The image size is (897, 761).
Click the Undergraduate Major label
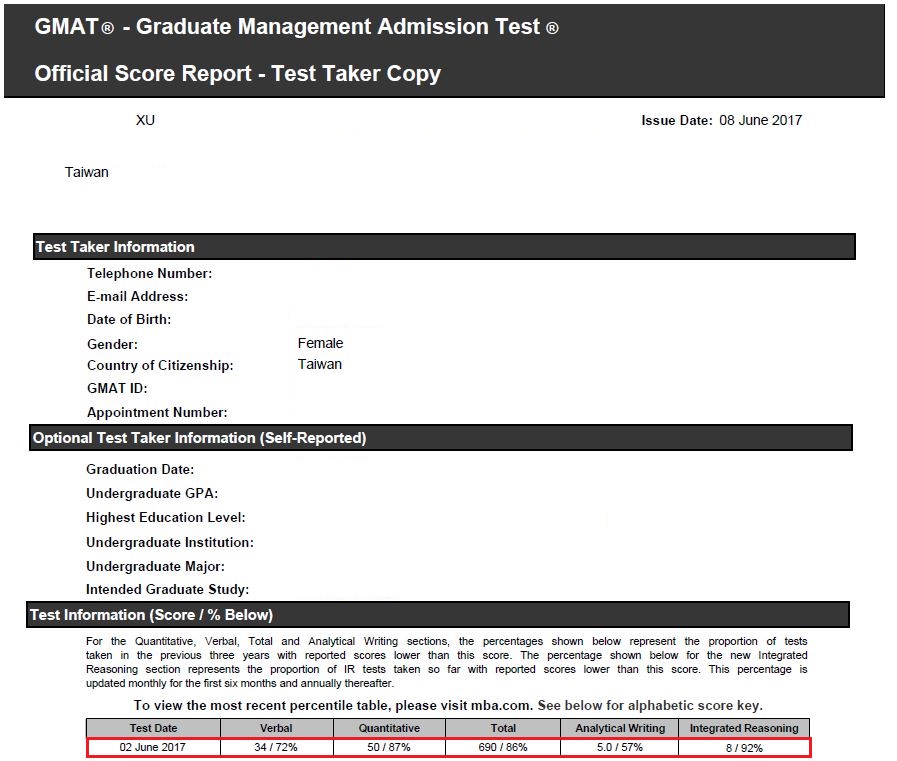tap(156, 566)
